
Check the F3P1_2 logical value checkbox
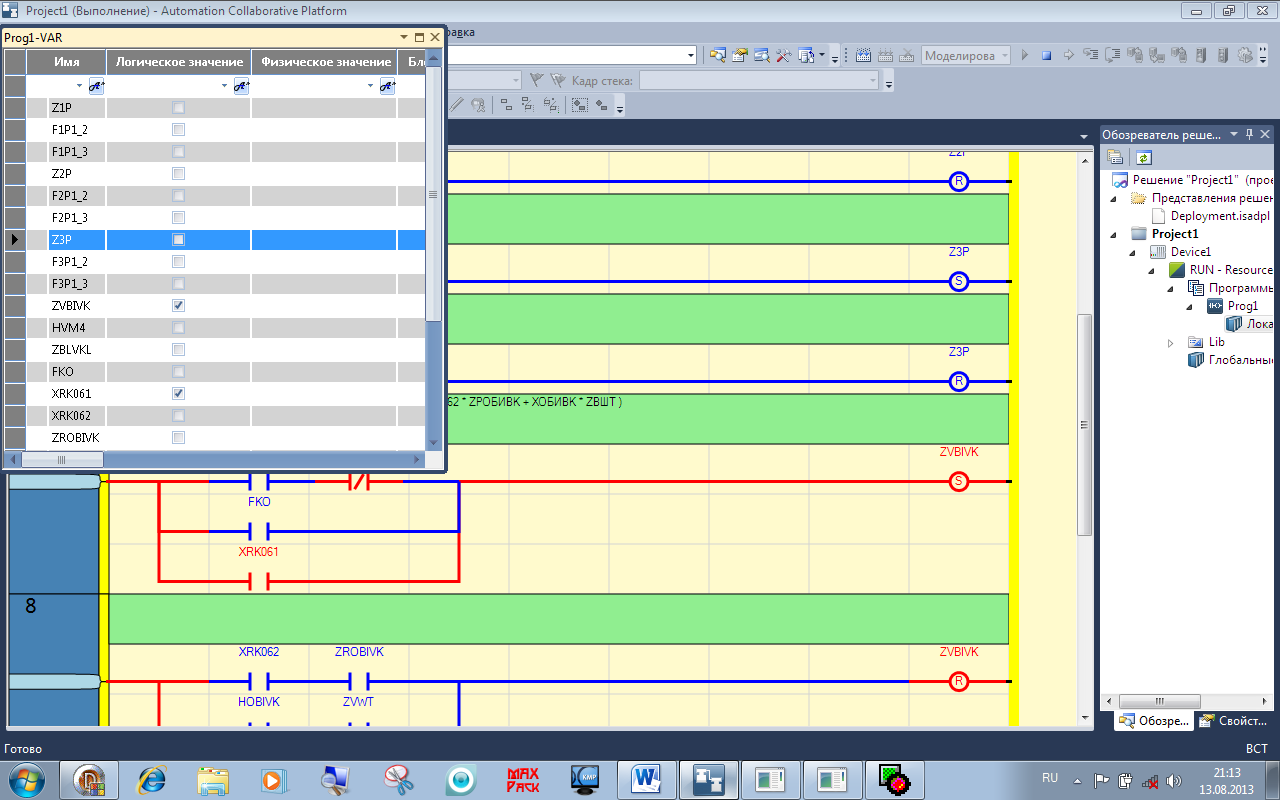coord(178,261)
